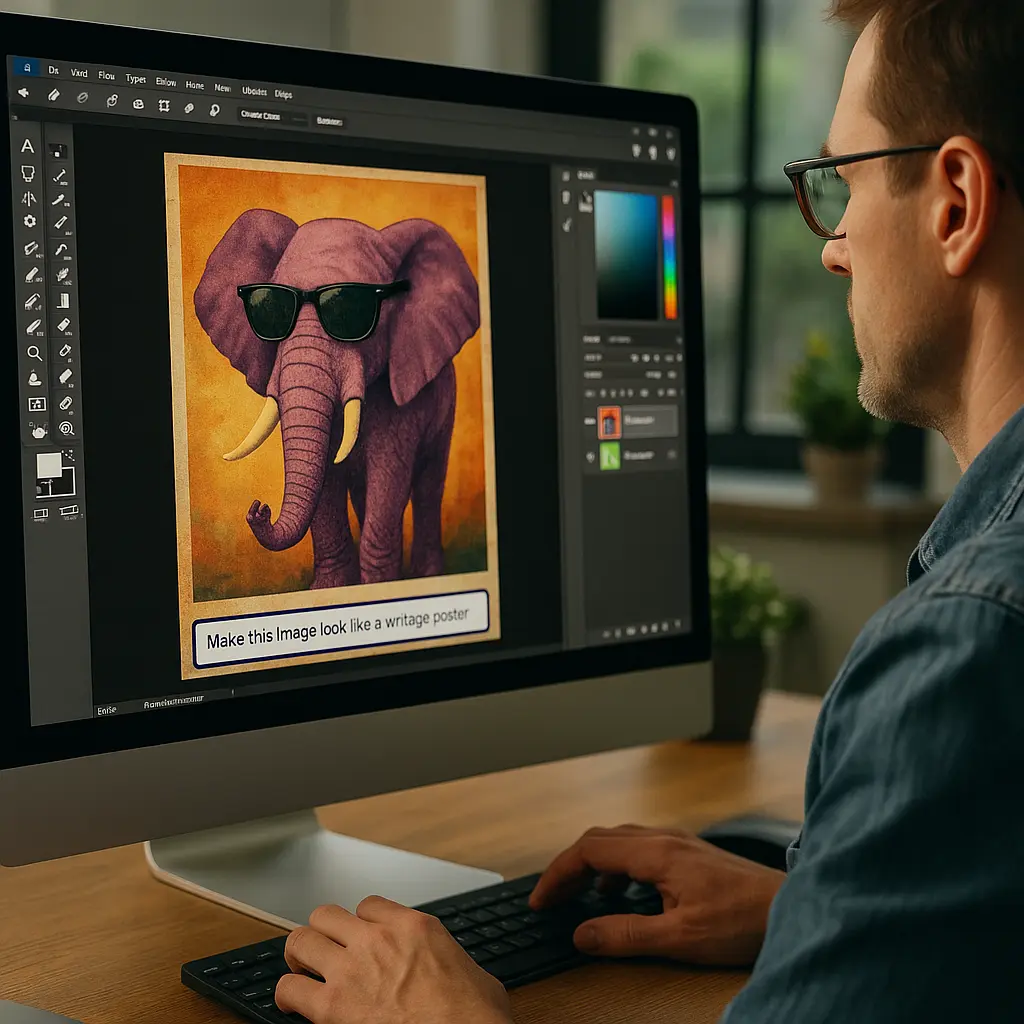The image size is (1024, 1024).
Task: Select the layer with orange thumbnail
Action: click(x=637, y=422)
